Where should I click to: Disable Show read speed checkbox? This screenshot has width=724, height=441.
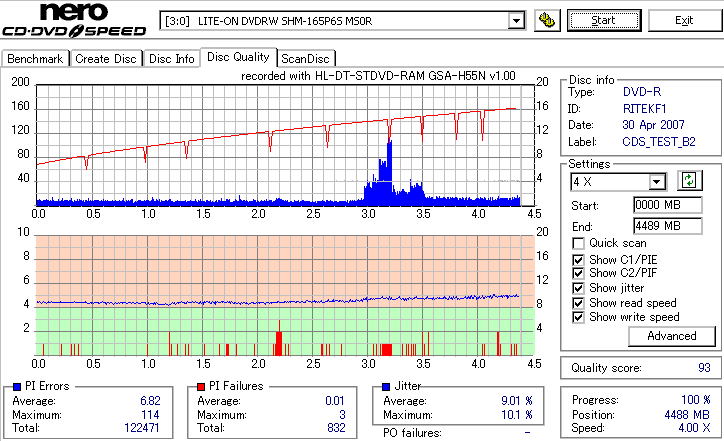click(x=578, y=303)
